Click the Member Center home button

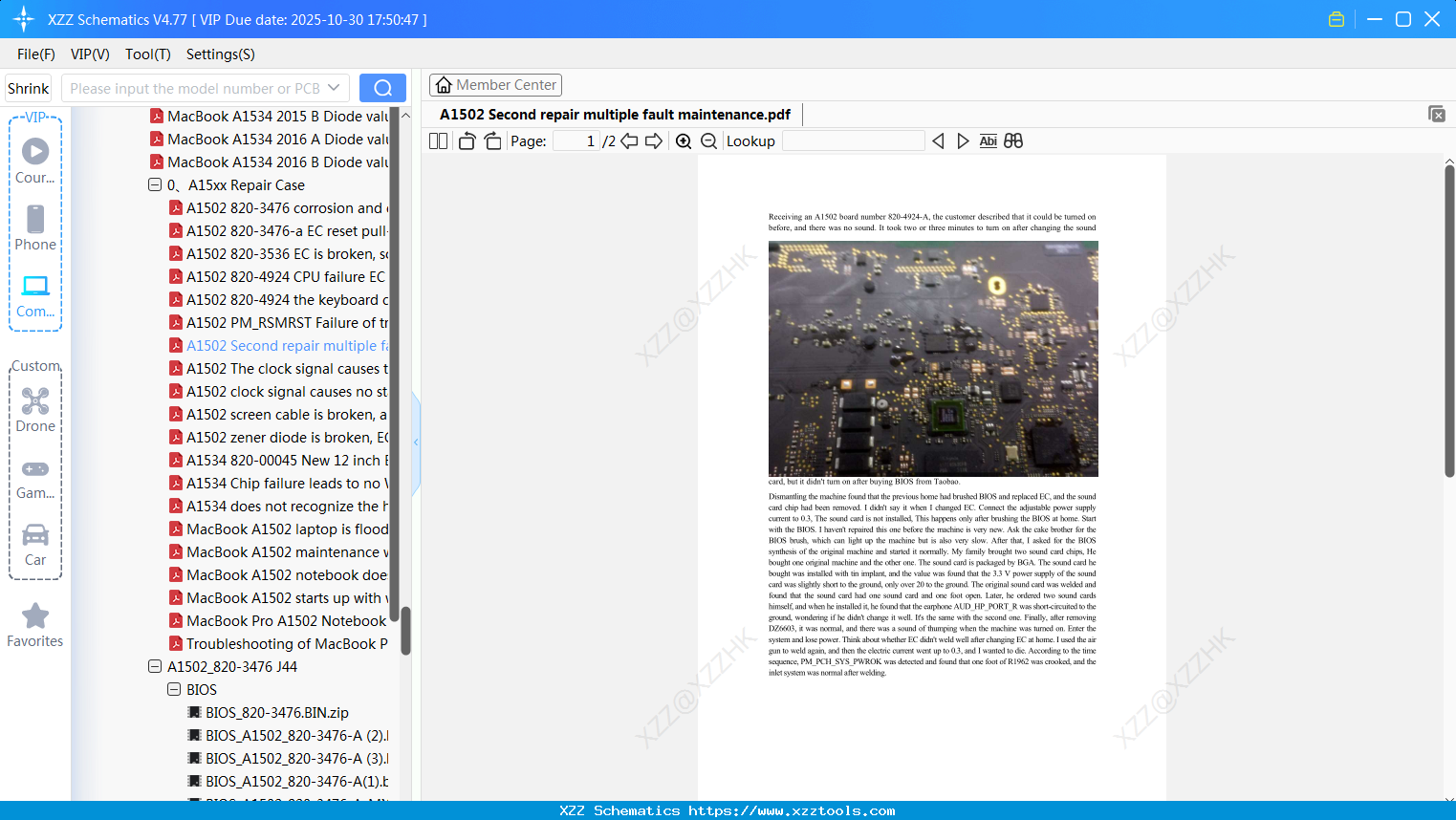pos(495,85)
